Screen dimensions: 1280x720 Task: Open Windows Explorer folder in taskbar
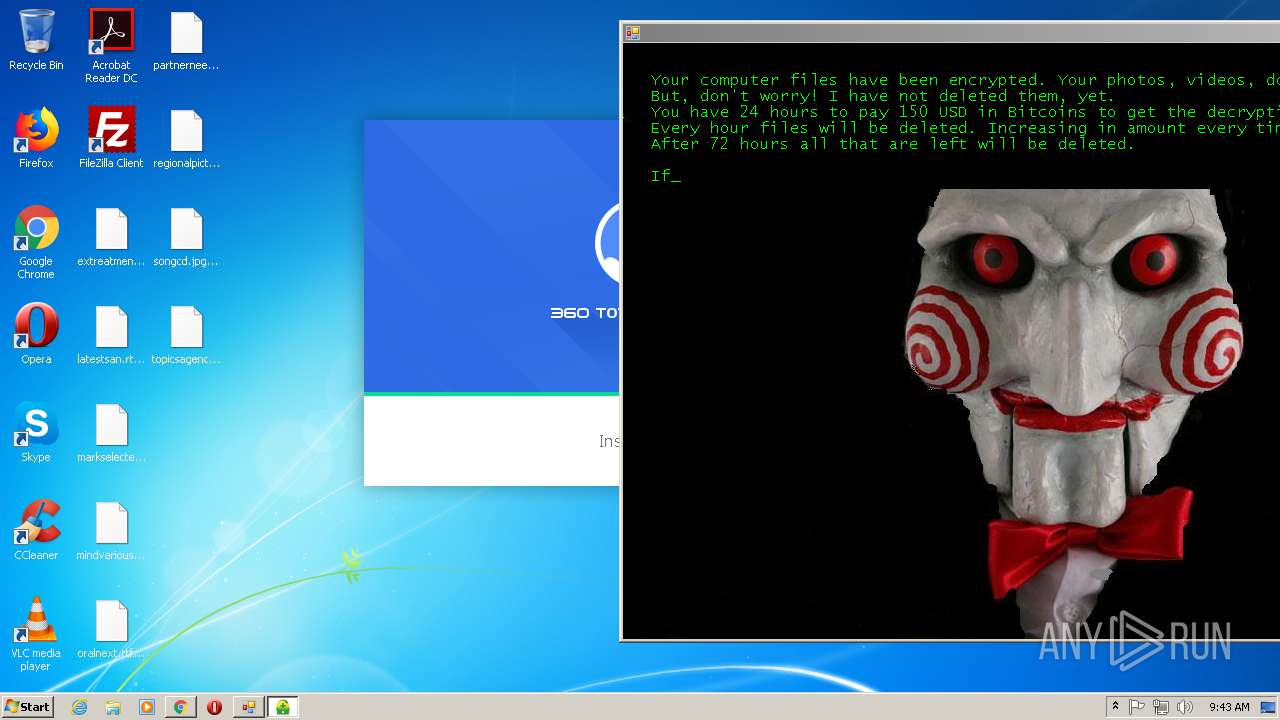pyautogui.click(x=113, y=707)
